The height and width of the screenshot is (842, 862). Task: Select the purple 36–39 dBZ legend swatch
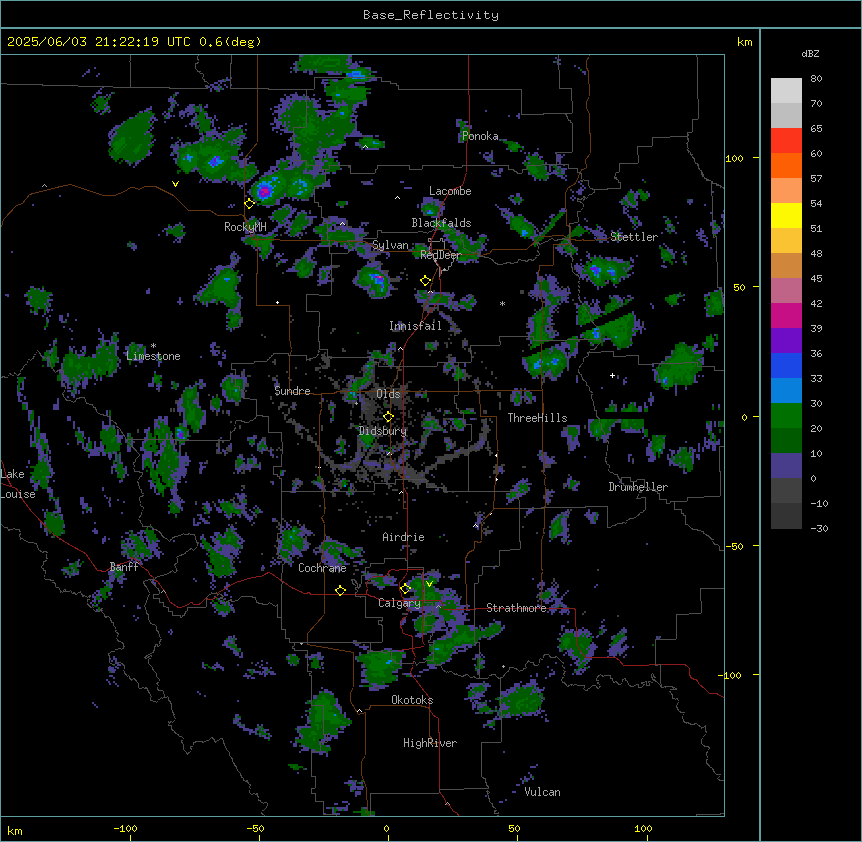tap(786, 341)
